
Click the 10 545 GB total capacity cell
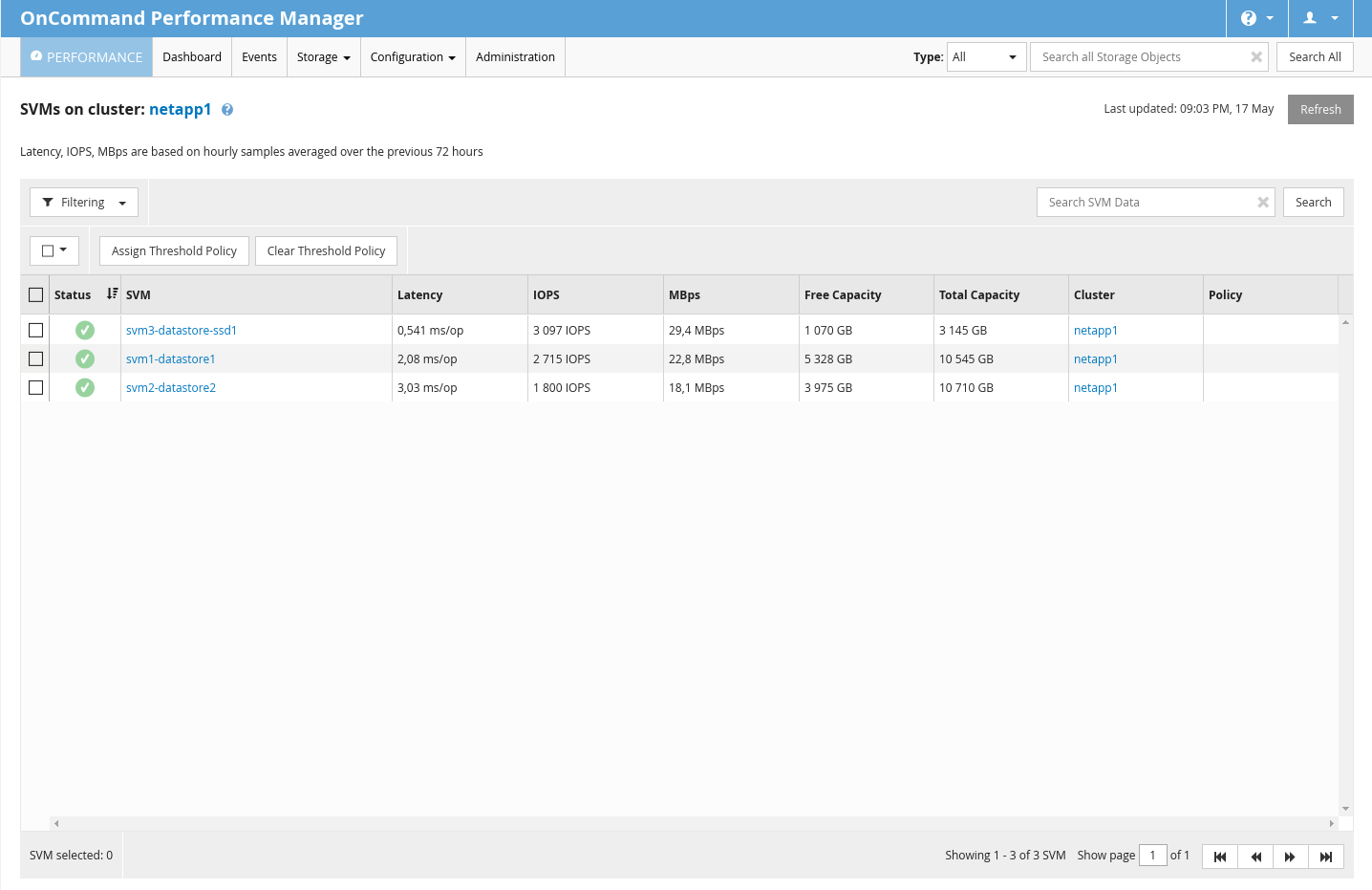click(1001, 358)
